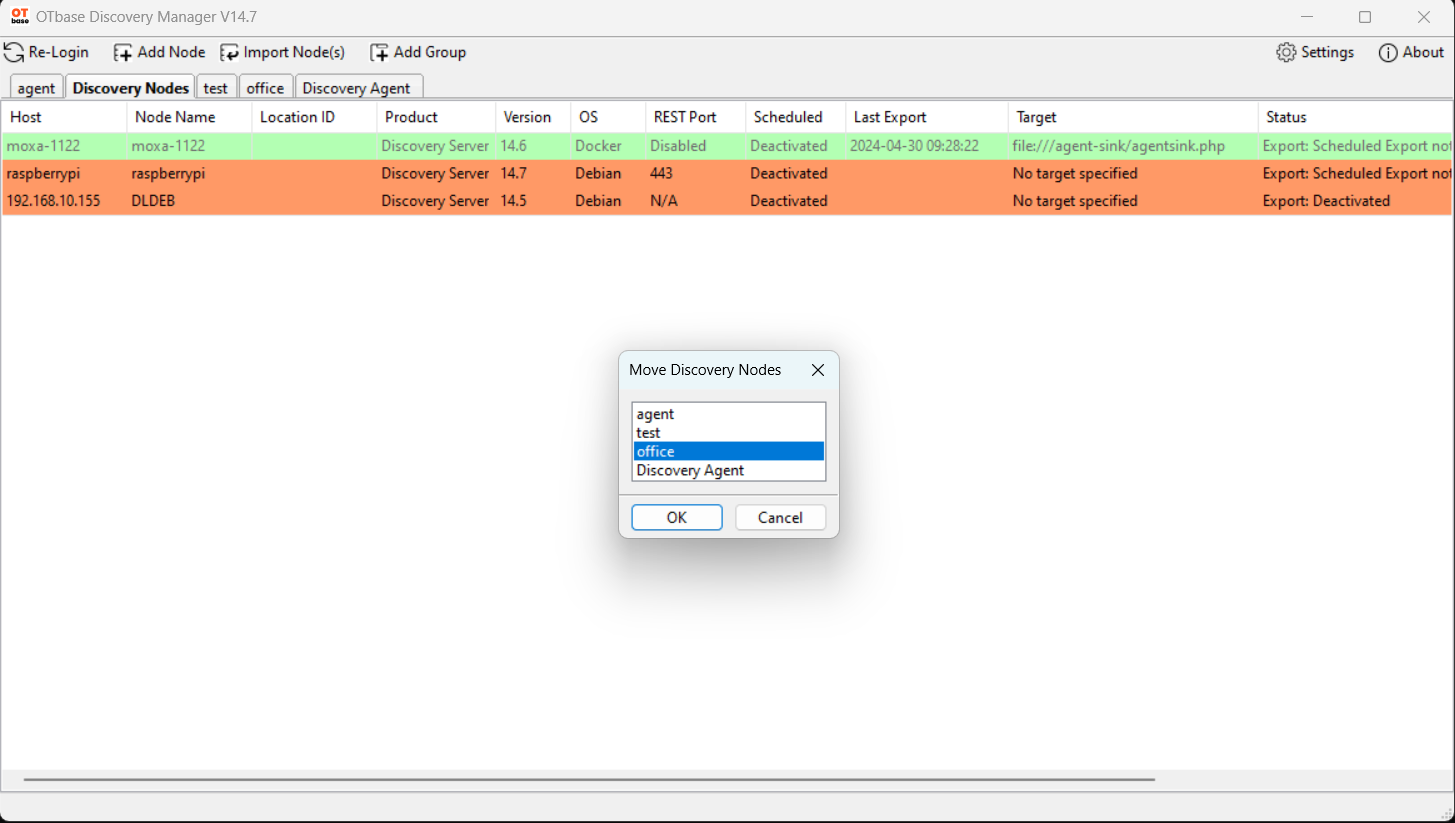The image size is (1455, 823).
Task: Close the Move Discovery Nodes dialog
Action: (818, 370)
